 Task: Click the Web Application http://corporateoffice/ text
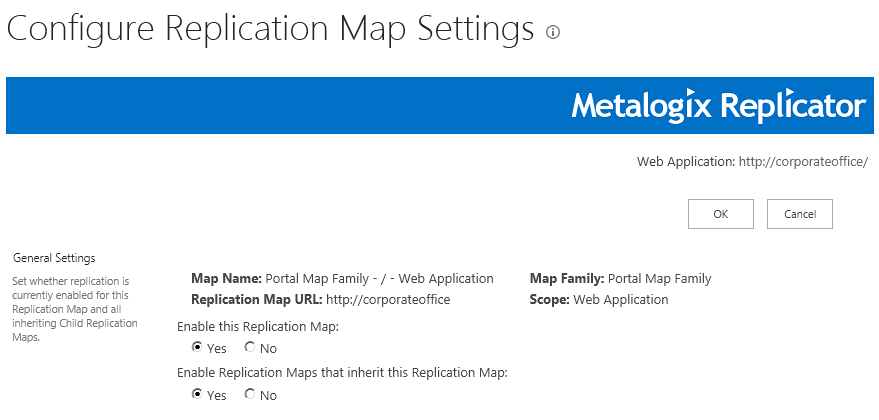click(752, 161)
